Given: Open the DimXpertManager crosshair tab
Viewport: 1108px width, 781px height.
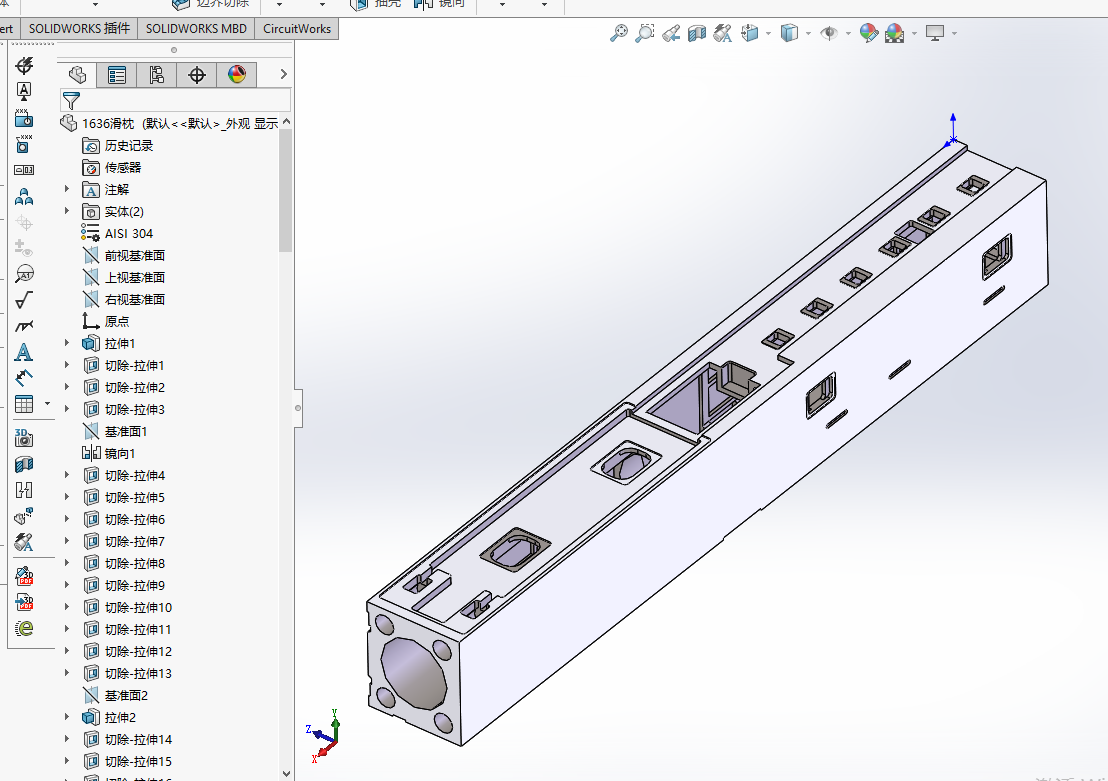Looking at the screenshot, I should point(196,74).
